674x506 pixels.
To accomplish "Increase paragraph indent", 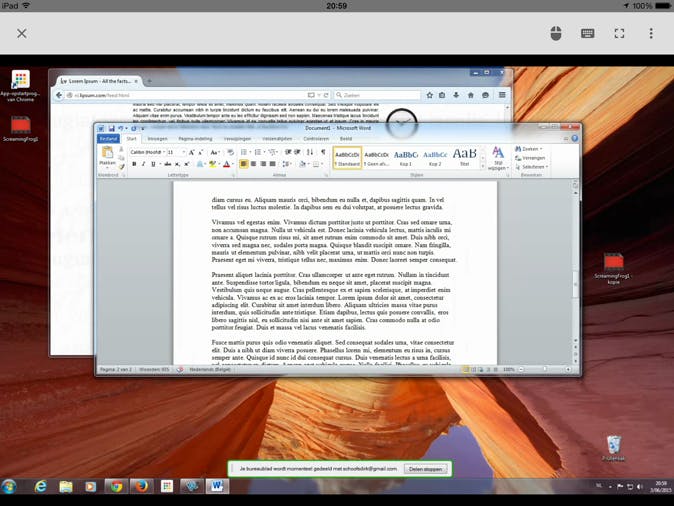I will 297,152.
